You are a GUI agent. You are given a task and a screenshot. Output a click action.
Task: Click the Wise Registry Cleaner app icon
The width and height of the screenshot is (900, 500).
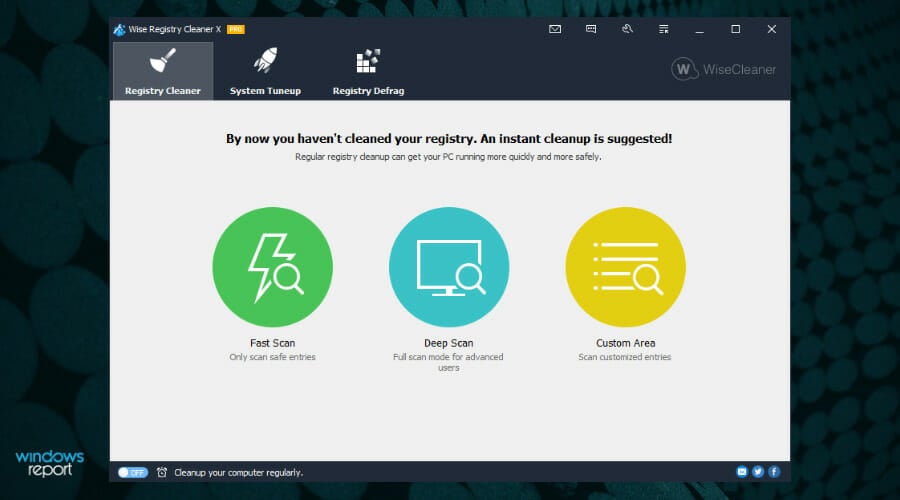pyautogui.click(x=119, y=29)
